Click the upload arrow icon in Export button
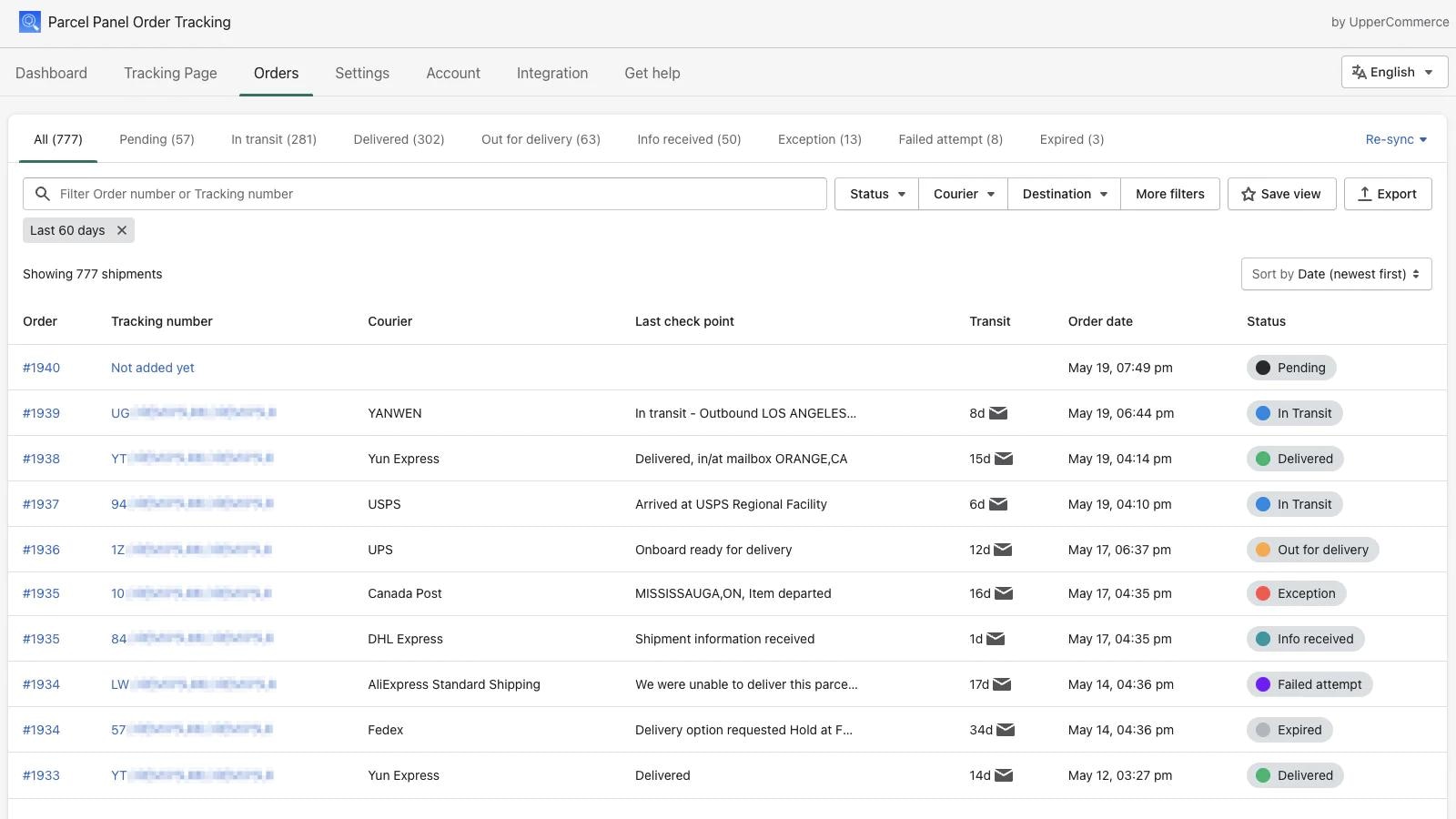Viewport: 1456px width, 819px height. tap(1365, 193)
